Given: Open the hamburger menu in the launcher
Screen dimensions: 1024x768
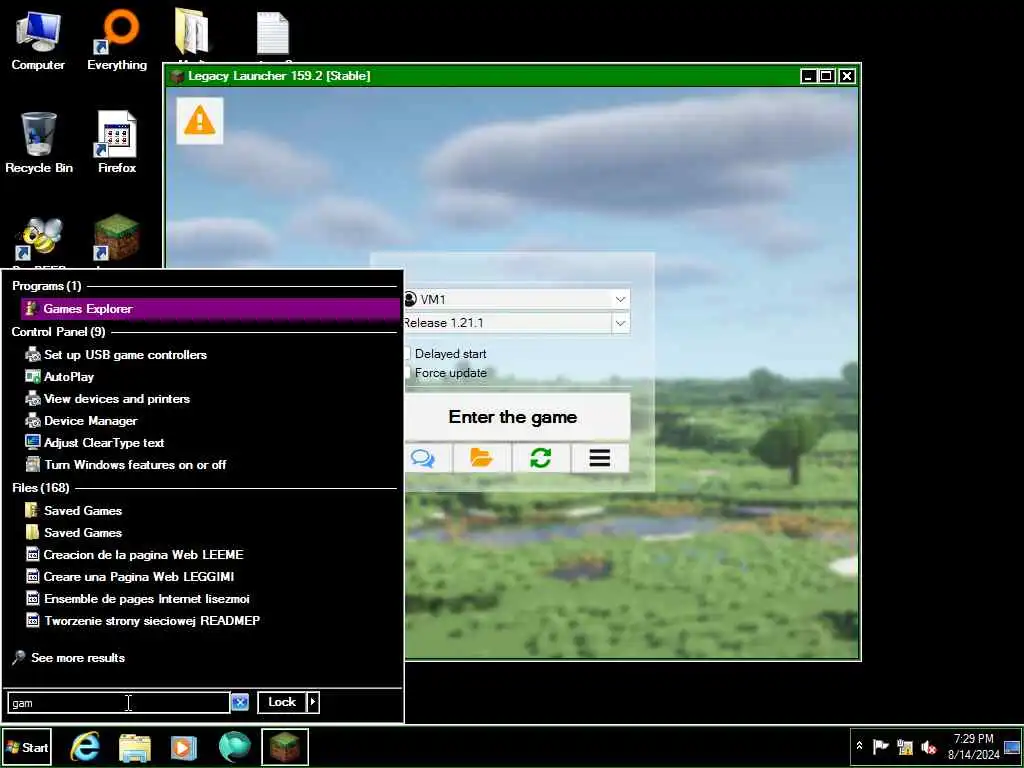Looking at the screenshot, I should tap(600, 458).
